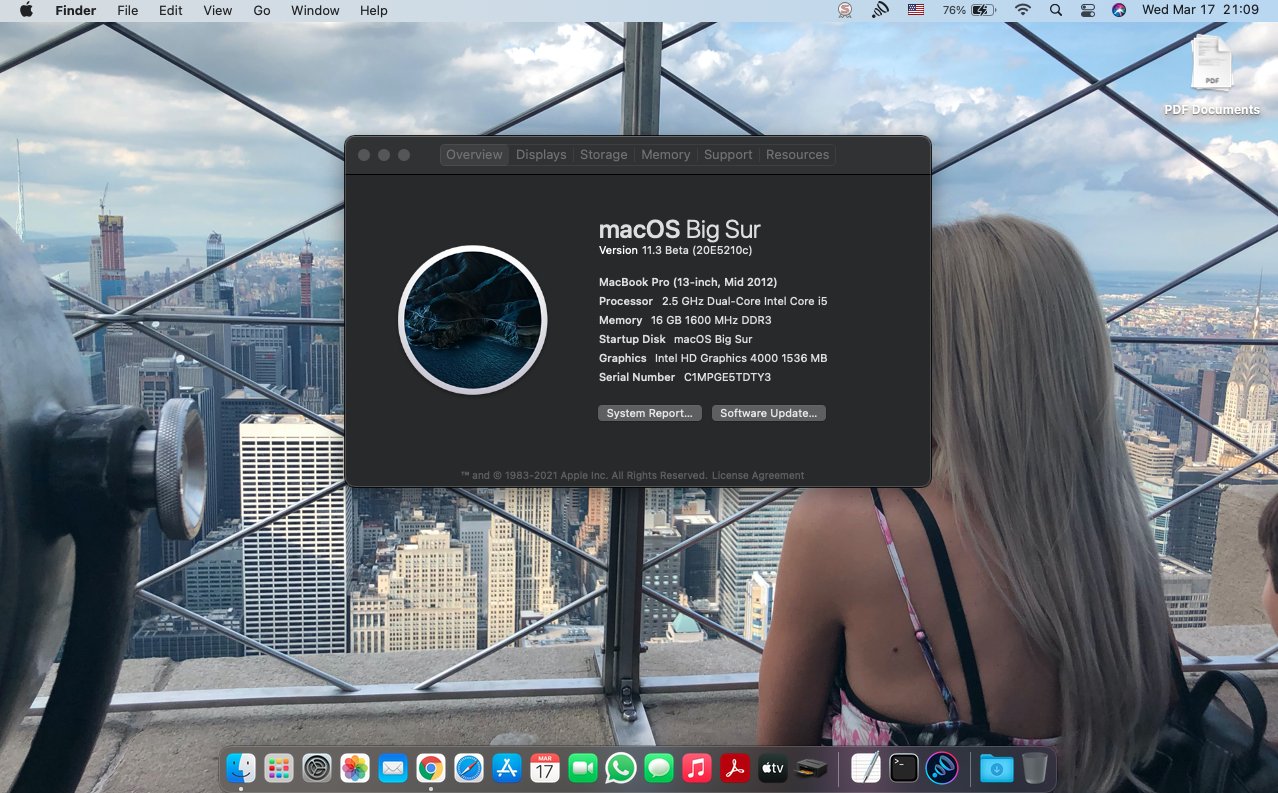Launch Terminal from the Dock
Viewport: 1278px width, 793px height.
(x=904, y=768)
